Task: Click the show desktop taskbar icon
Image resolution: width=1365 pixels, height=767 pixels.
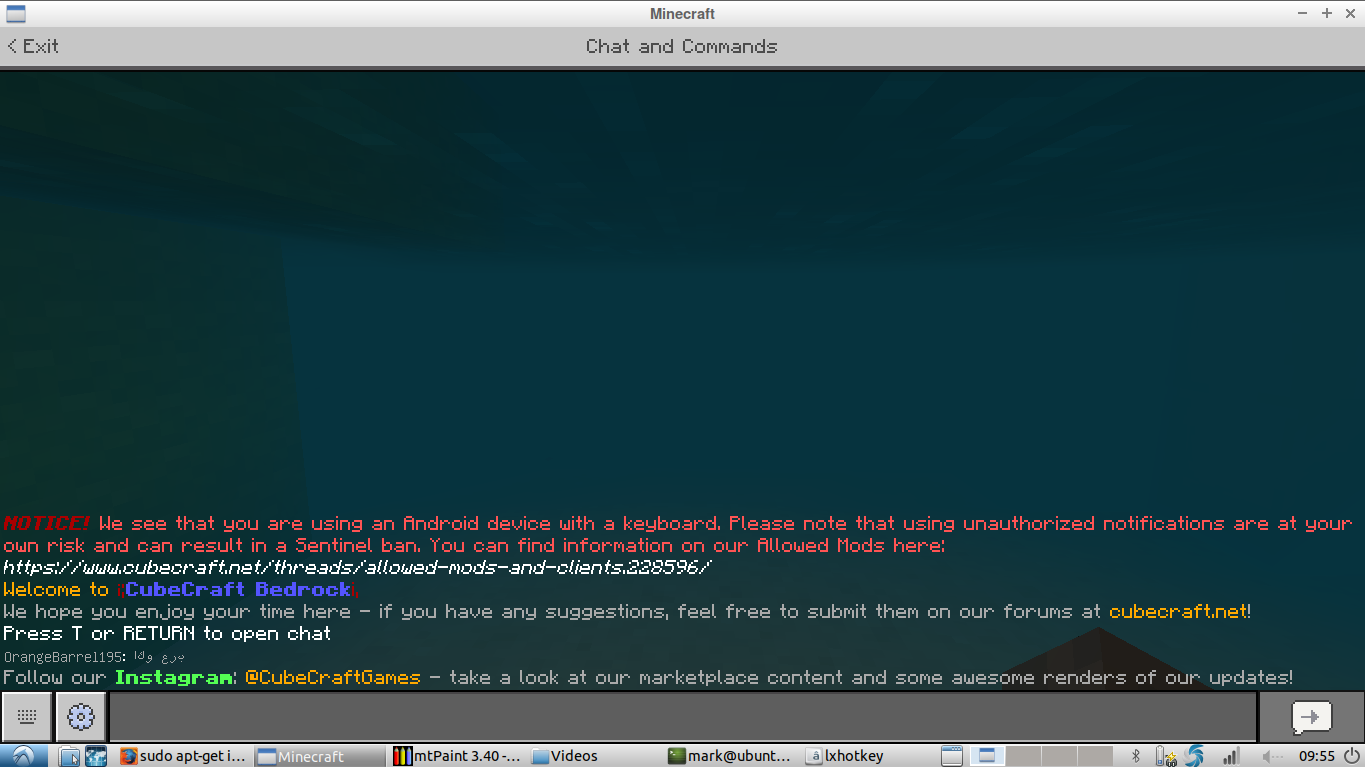Action: (x=951, y=756)
